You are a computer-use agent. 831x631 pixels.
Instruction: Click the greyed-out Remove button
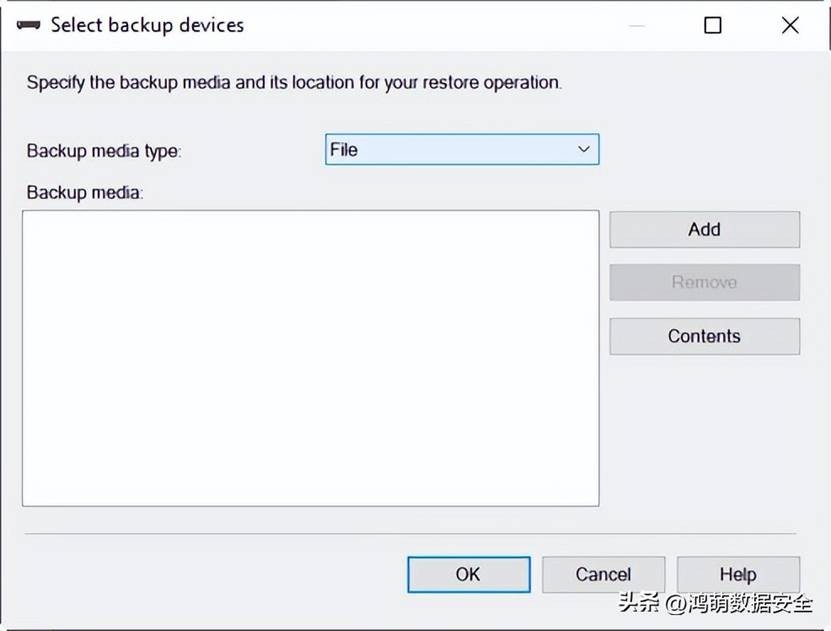point(704,282)
